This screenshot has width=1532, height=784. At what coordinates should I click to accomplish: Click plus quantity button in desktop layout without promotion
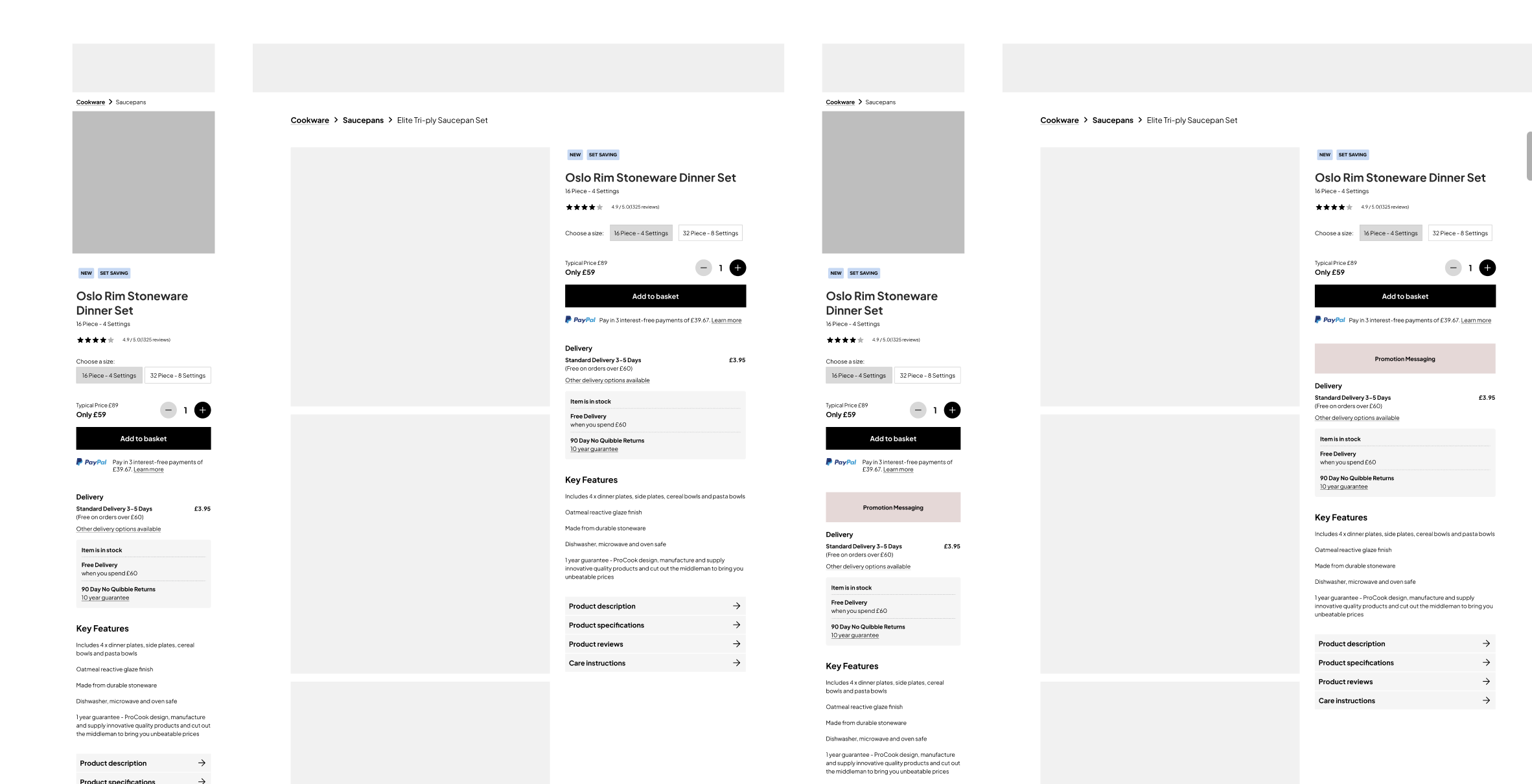(x=738, y=268)
